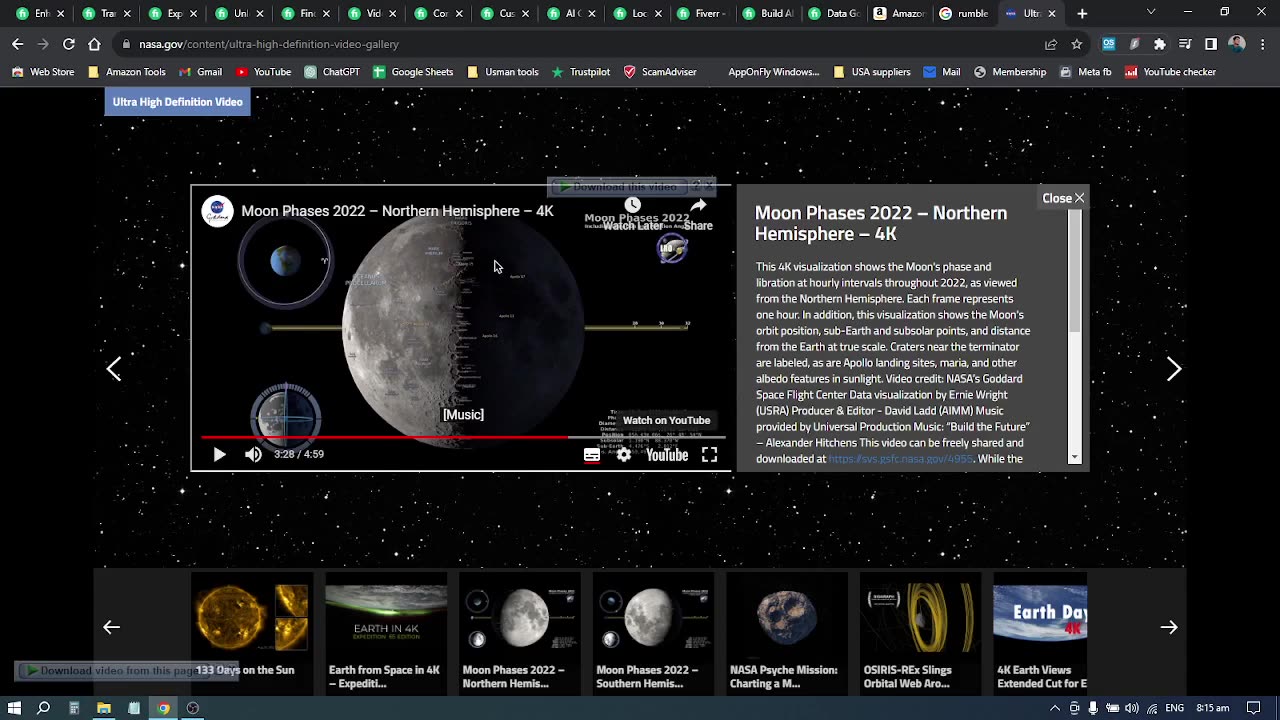Open the Google Sheets bookmark
This screenshot has width=1280, height=720.
pyautogui.click(x=413, y=72)
